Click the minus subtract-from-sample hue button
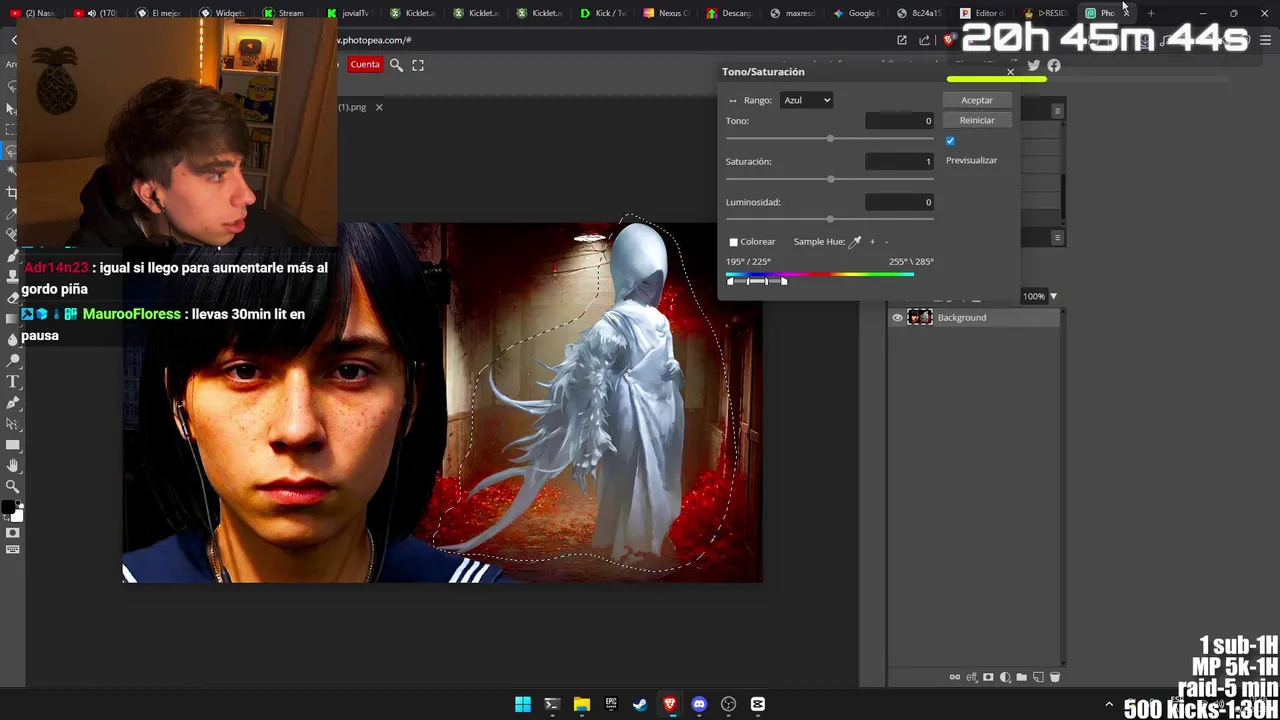Screen dimensions: 1280x720 pyautogui.click(x=886, y=242)
